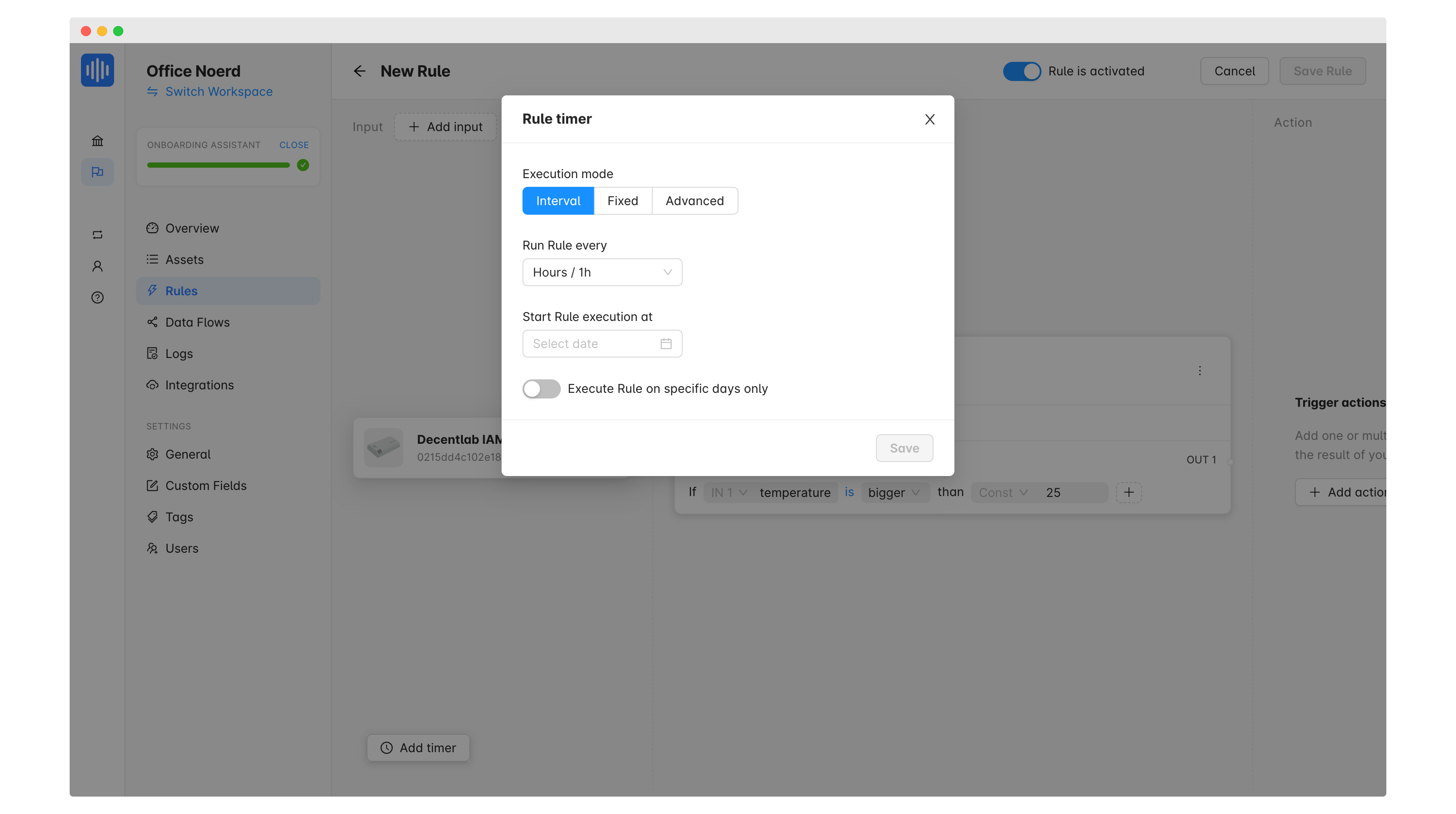The width and height of the screenshot is (1456, 814).
Task: Open the Const type dropdown
Action: [1003, 492]
